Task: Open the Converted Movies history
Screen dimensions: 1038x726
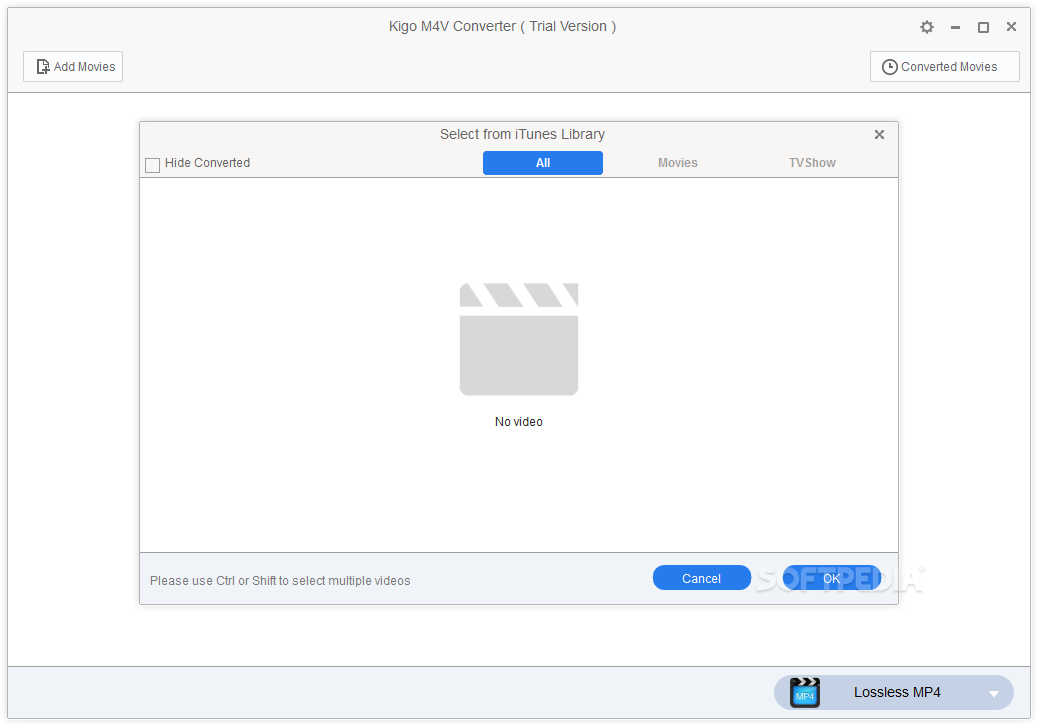Action: (945, 67)
